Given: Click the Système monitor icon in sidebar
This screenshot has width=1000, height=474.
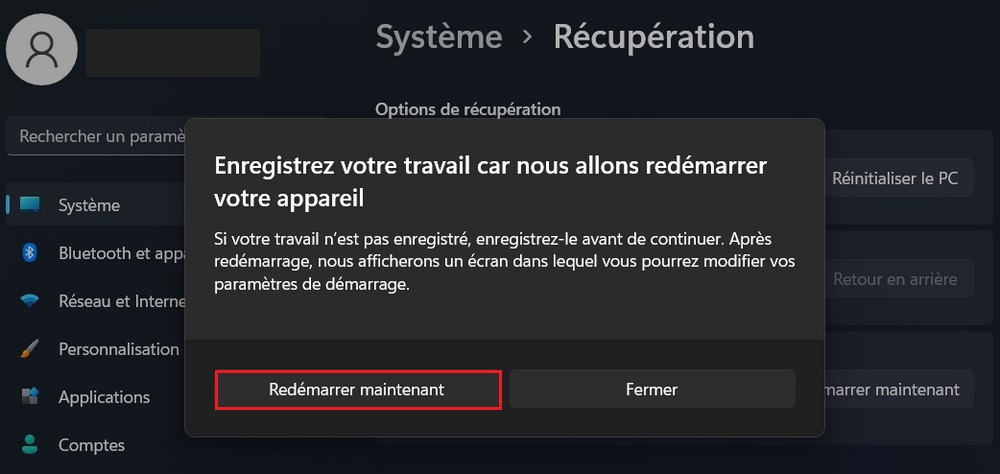Looking at the screenshot, I should (30, 205).
